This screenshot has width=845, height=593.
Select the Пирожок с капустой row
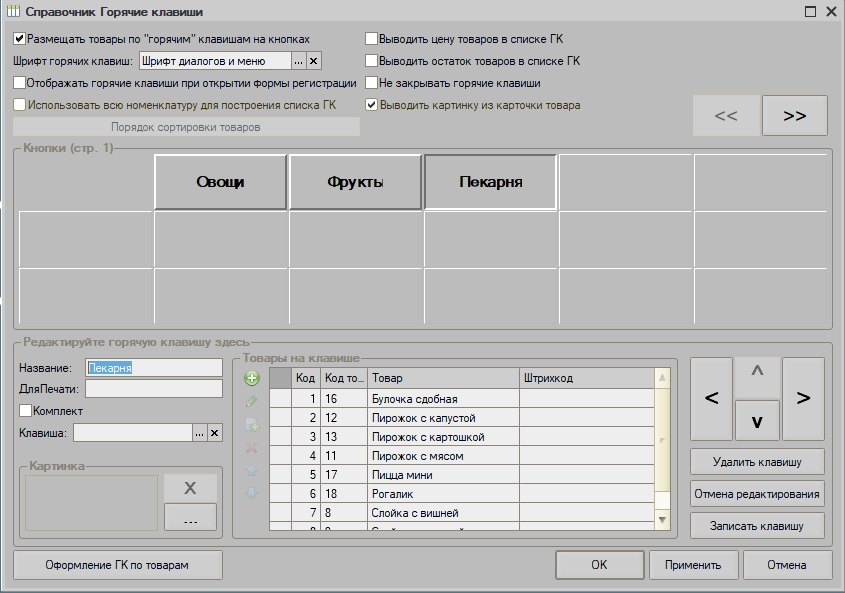tap(462, 418)
